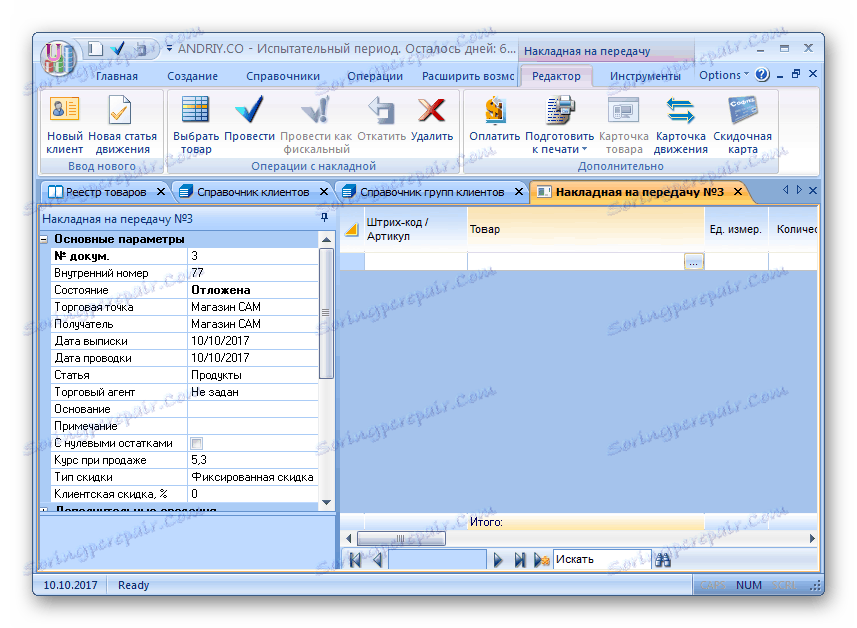The height and width of the screenshot is (628, 857).
Task: Click new document quick access icon
Action: (96, 49)
